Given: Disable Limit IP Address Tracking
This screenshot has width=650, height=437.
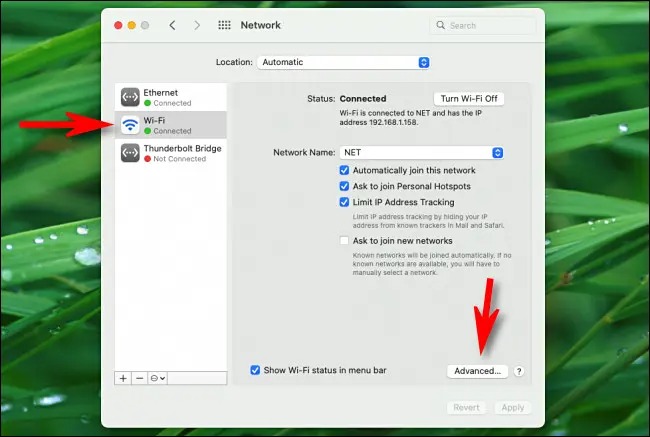Looking at the screenshot, I should click(x=344, y=202).
